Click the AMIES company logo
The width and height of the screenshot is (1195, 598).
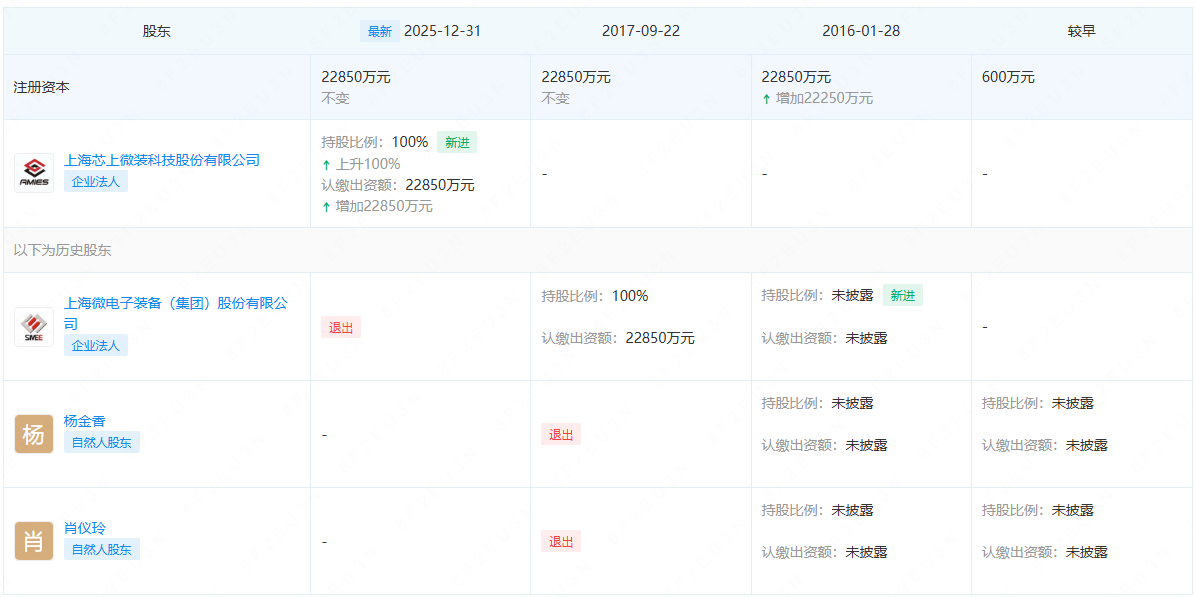click(34, 173)
